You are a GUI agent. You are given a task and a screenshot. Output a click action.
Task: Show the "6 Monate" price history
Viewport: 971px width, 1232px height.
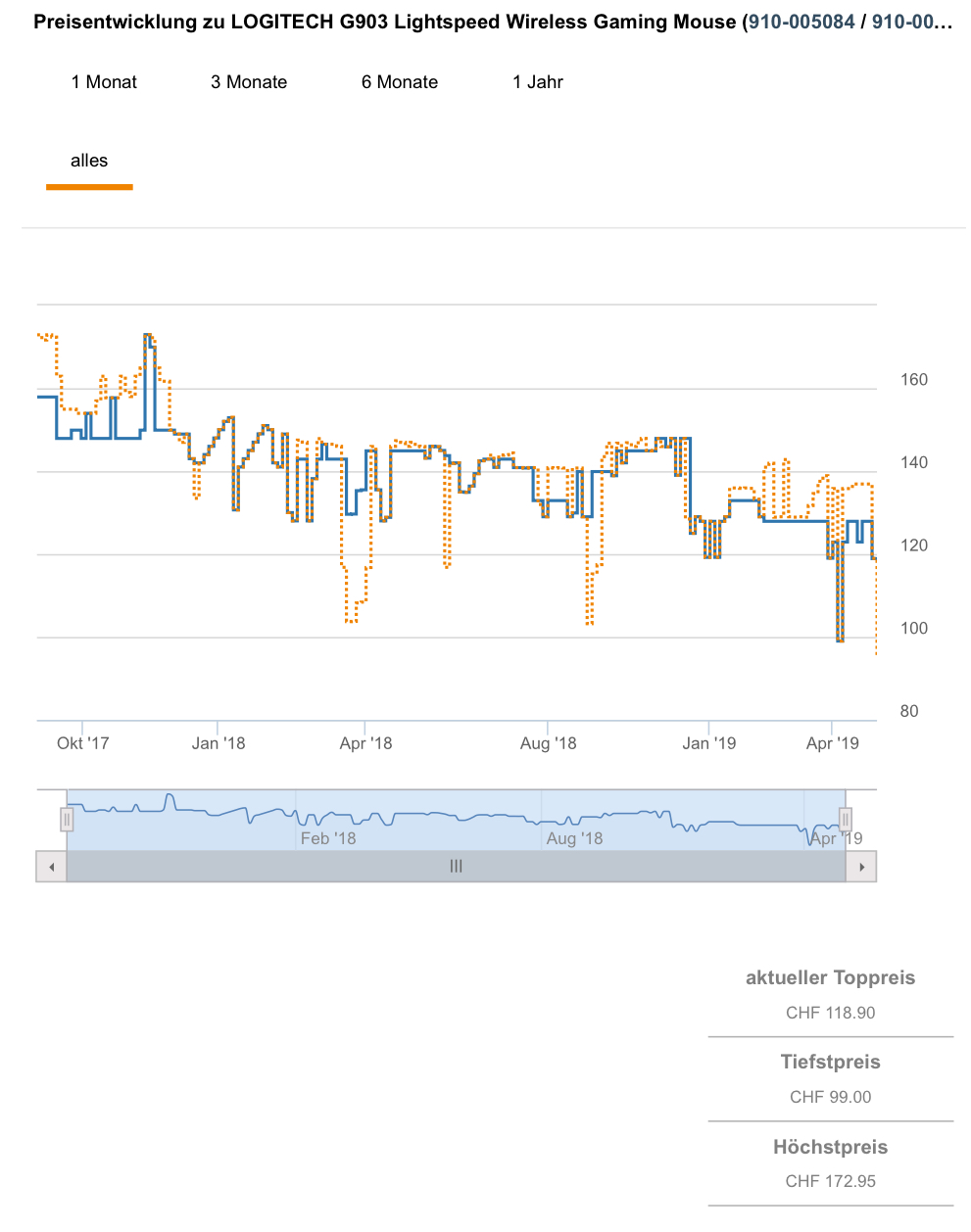(400, 82)
